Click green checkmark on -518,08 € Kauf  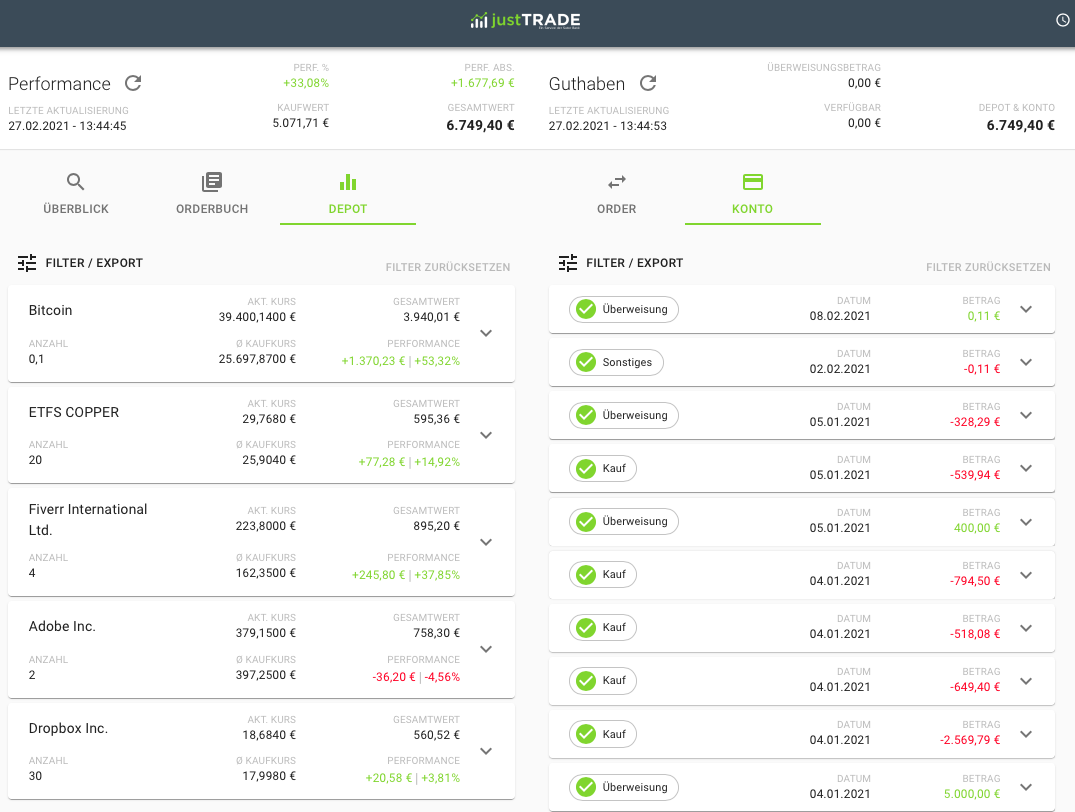click(x=586, y=628)
